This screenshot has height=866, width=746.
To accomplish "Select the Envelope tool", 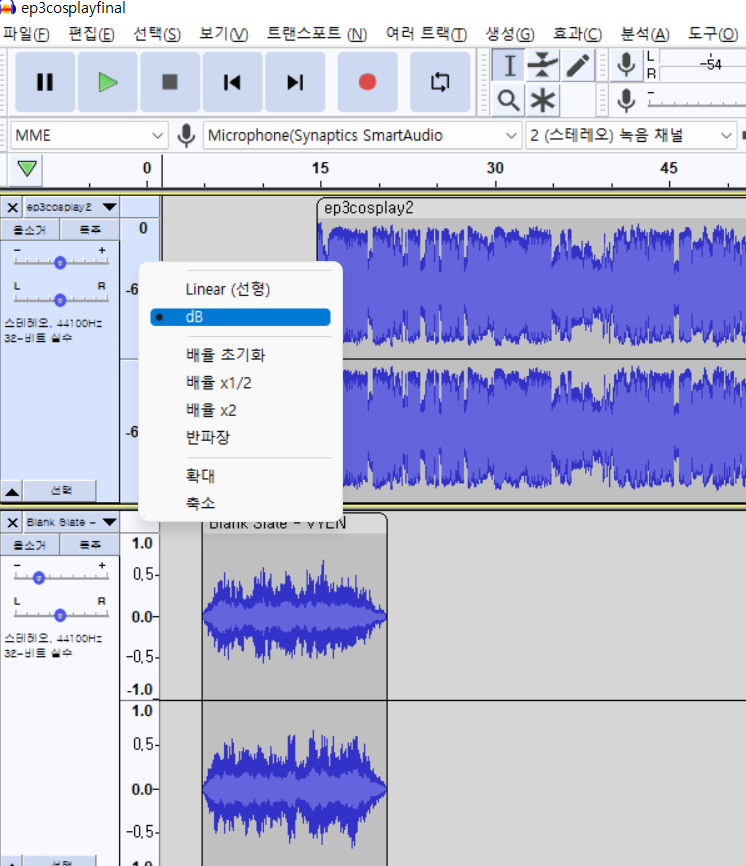I will click(x=543, y=65).
